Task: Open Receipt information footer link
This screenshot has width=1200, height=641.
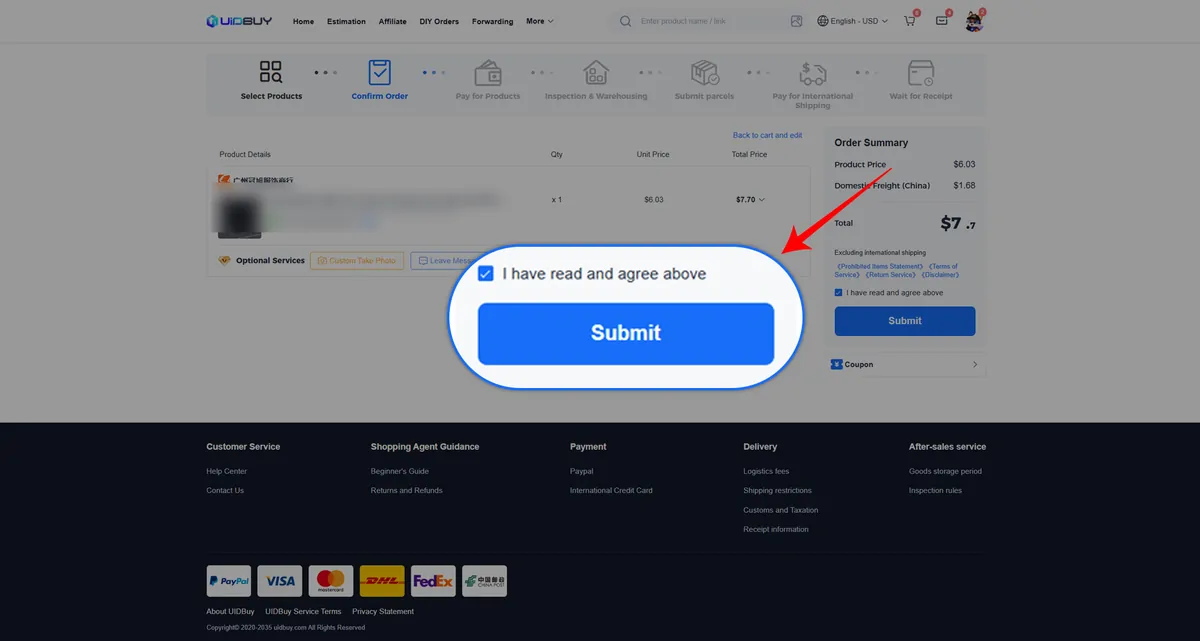Action: point(776,529)
